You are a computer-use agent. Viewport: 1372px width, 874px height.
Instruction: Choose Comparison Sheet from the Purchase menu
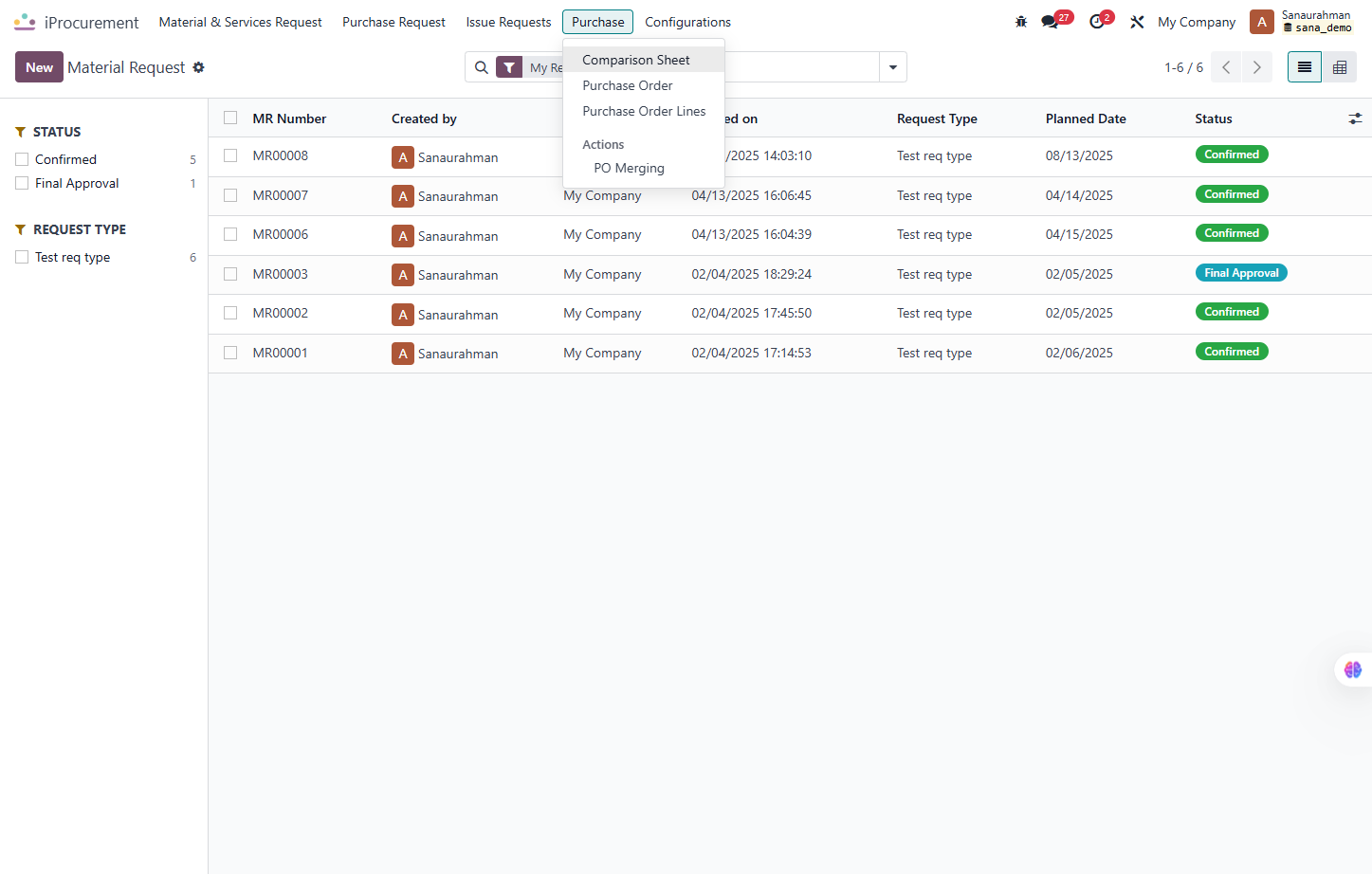pyautogui.click(x=644, y=60)
